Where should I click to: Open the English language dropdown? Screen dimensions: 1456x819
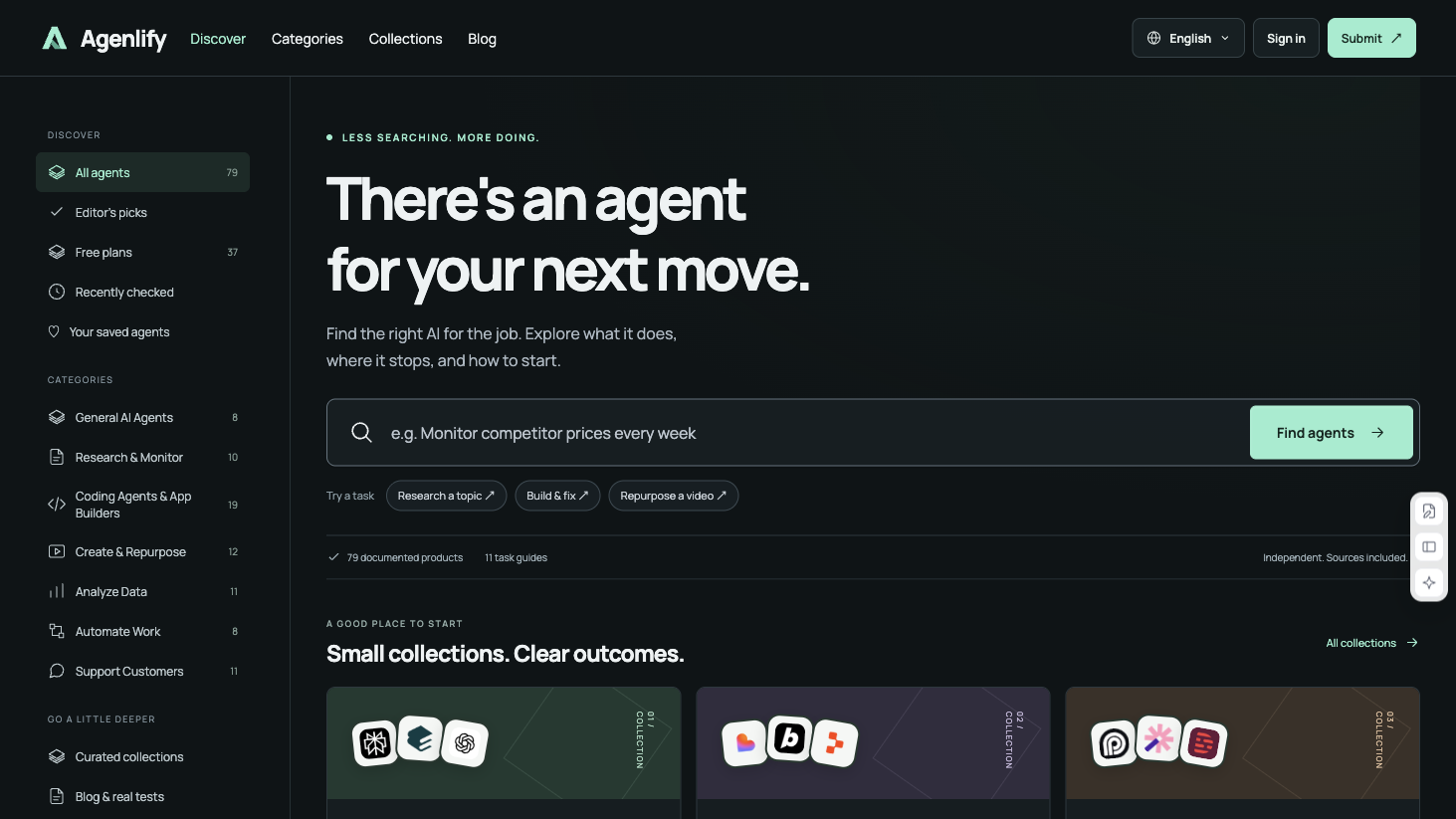pos(1187,38)
